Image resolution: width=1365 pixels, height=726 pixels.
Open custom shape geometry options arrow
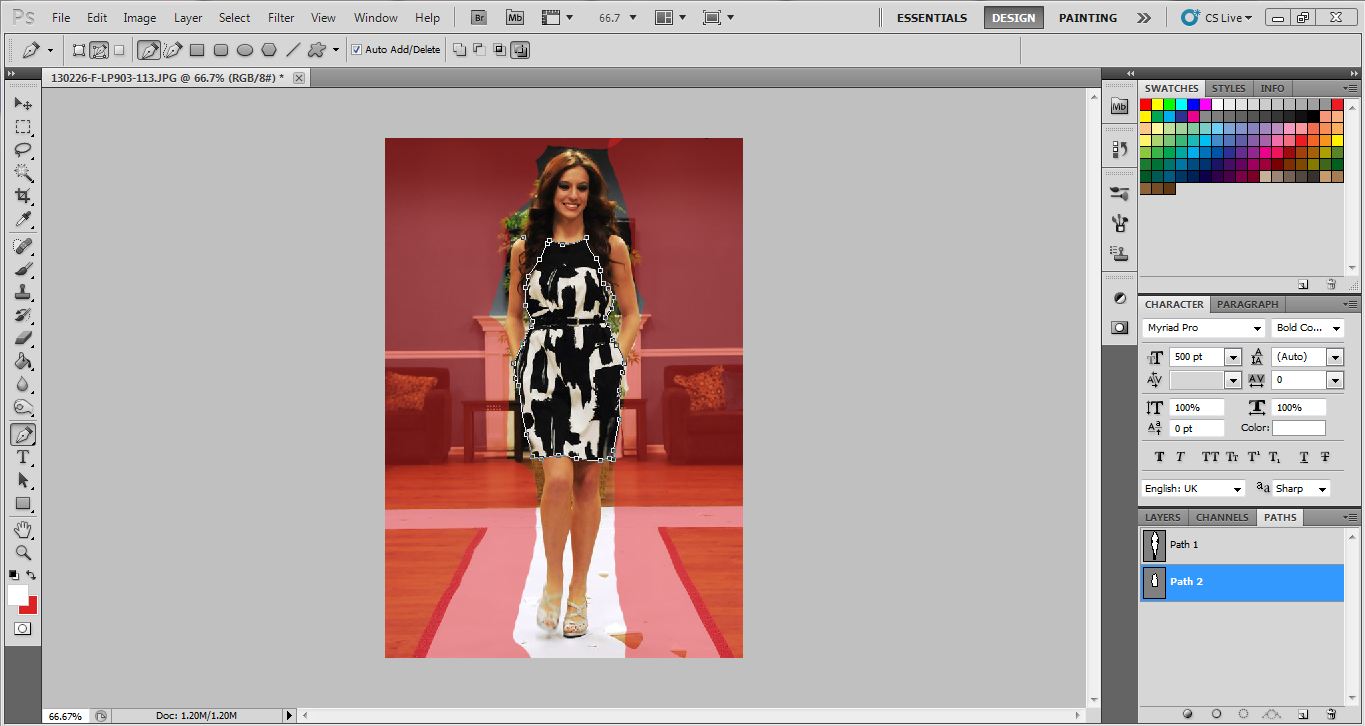336,49
